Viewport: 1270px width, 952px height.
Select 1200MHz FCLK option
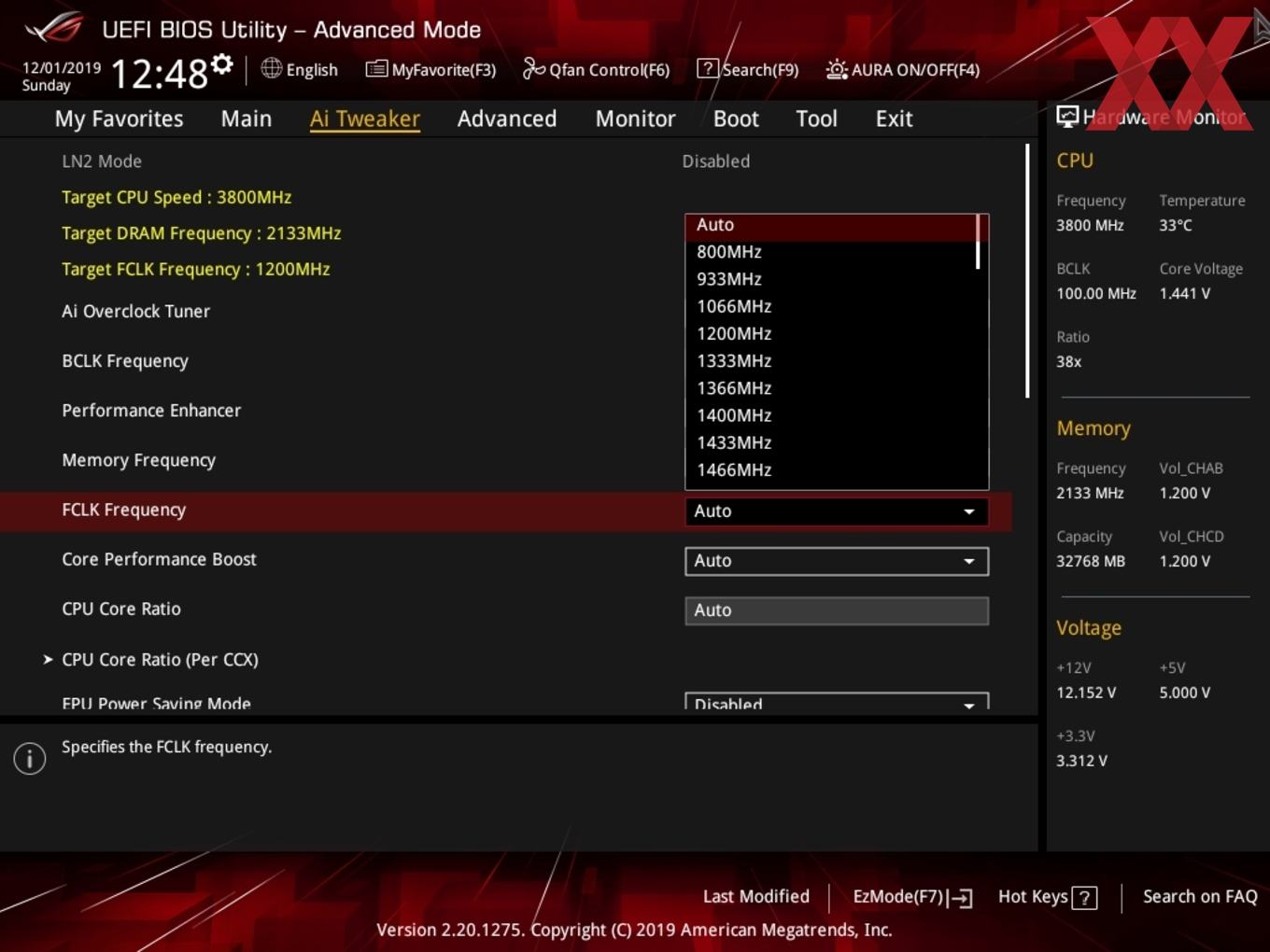click(830, 333)
